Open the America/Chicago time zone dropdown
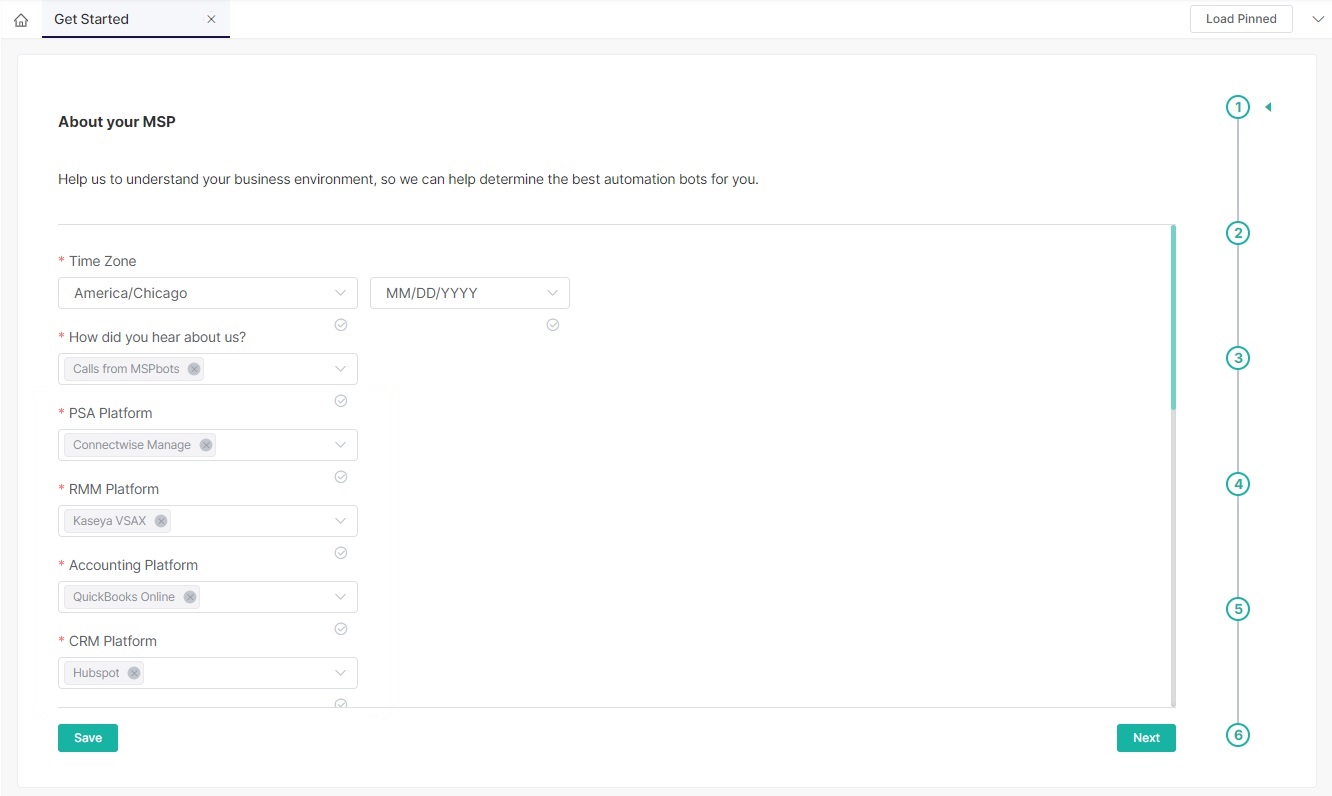Viewport: 1332px width, 796px height. coord(208,293)
